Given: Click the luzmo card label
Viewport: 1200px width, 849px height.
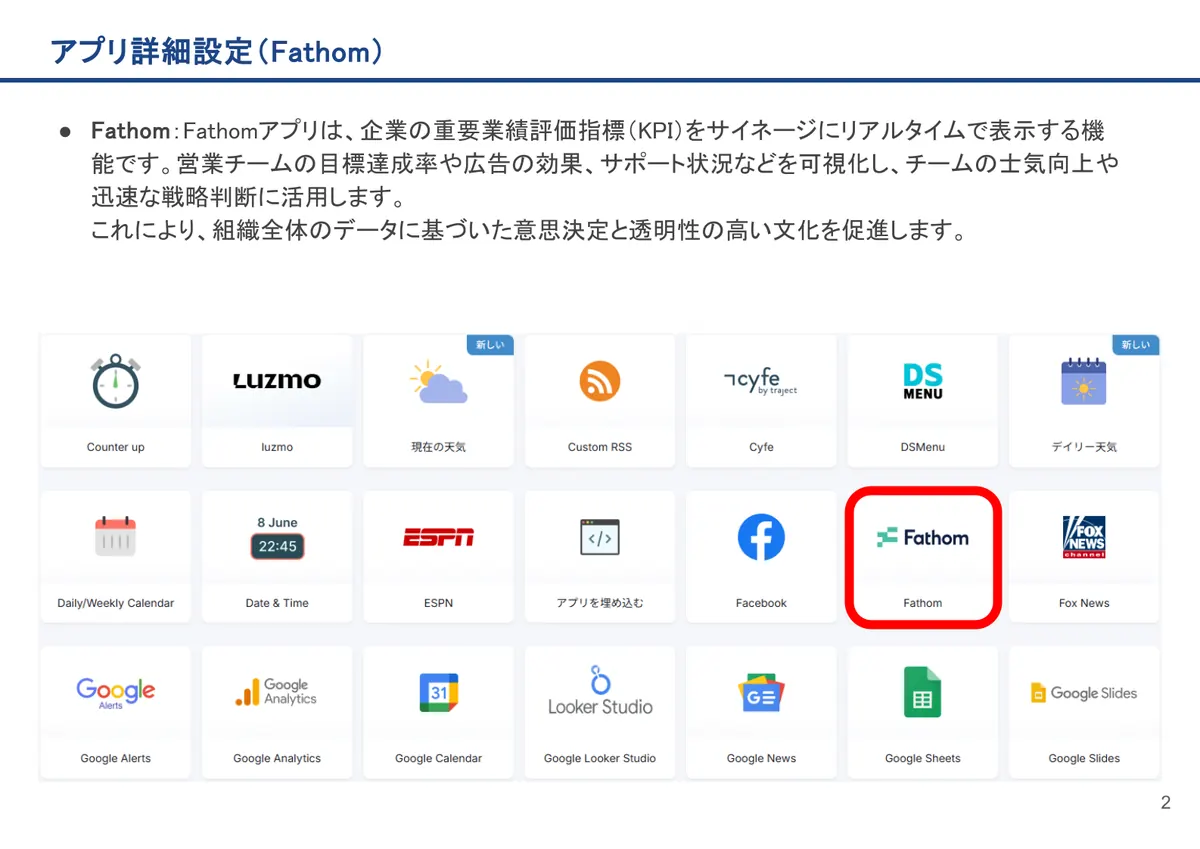Looking at the screenshot, I should (277, 447).
